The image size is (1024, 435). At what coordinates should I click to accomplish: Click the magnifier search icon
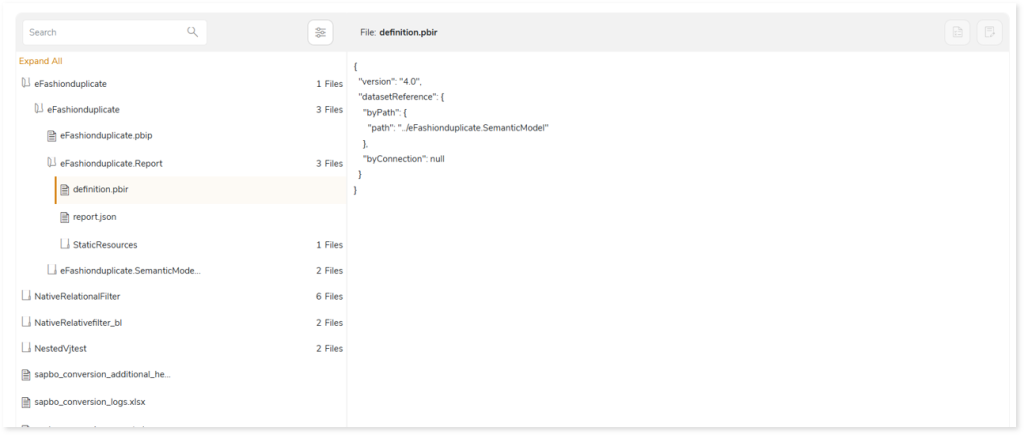pyautogui.click(x=193, y=32)
